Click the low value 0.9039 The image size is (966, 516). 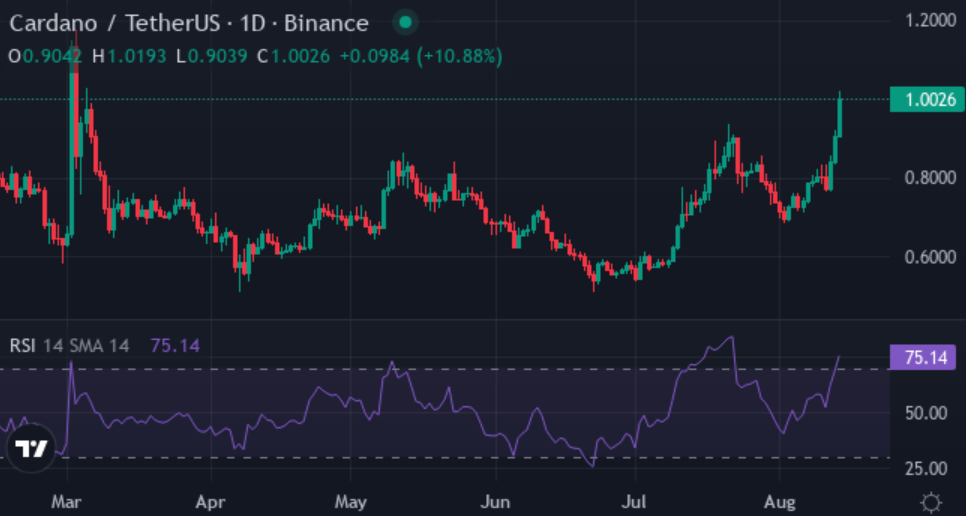point(217,57)
